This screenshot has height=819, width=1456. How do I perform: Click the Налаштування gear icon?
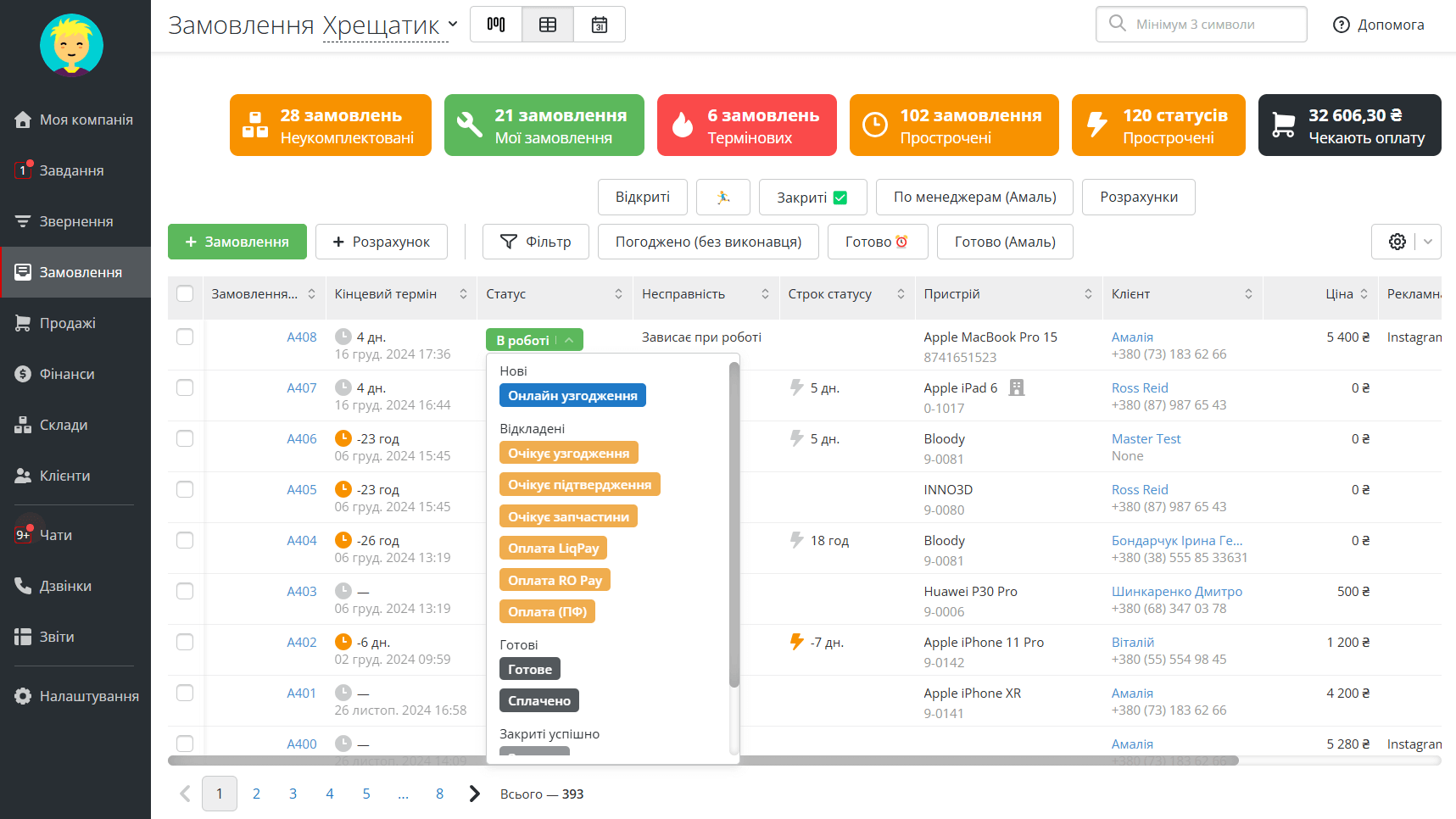click(24, 696)
